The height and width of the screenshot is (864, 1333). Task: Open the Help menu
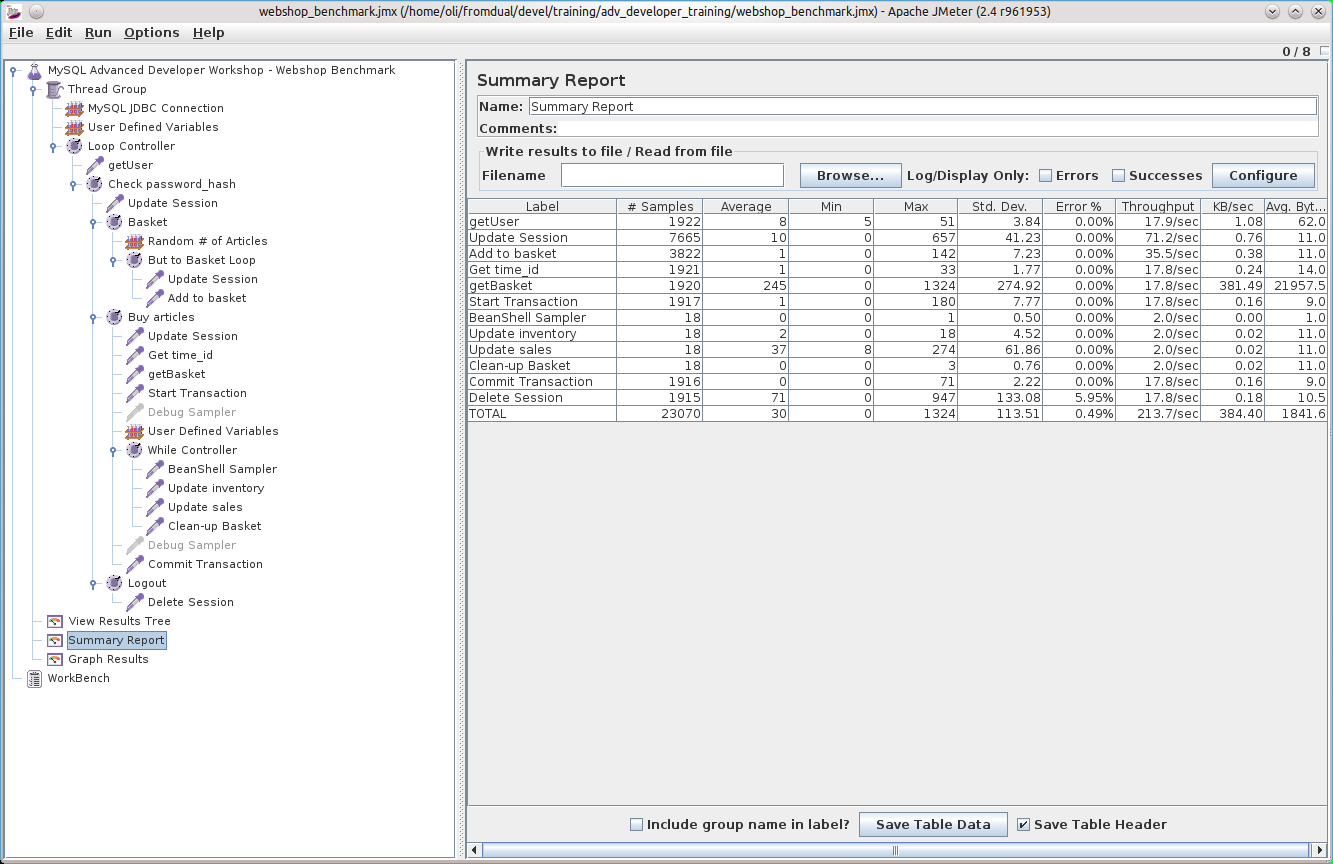click(x=209, y=32)
